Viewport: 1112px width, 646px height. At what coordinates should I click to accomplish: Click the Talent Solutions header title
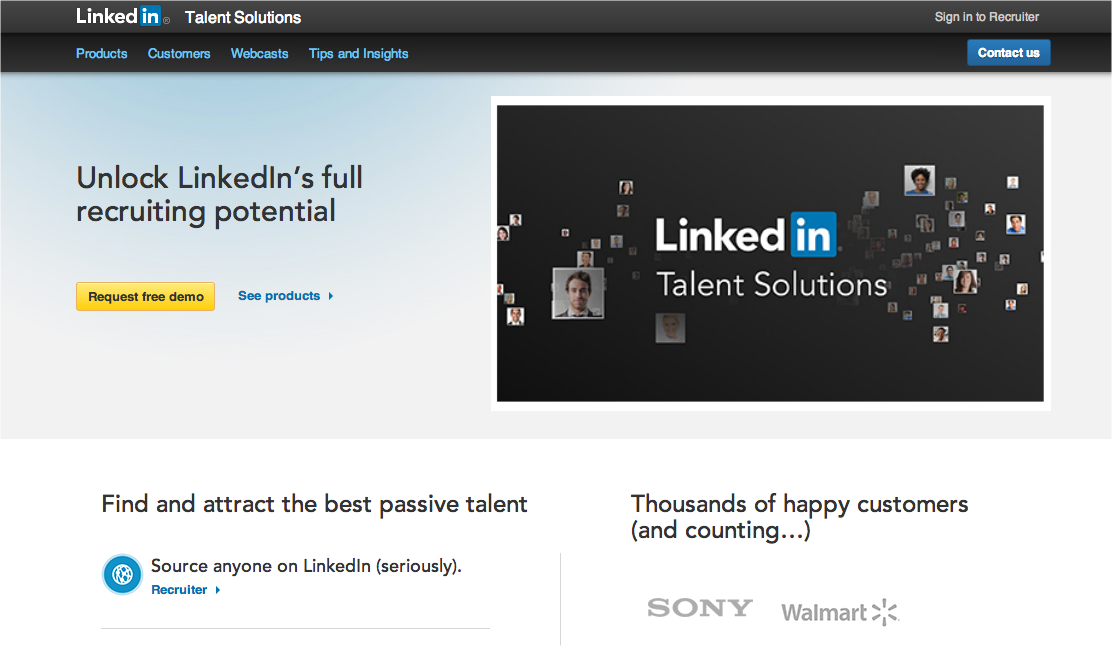pos(243,18)
